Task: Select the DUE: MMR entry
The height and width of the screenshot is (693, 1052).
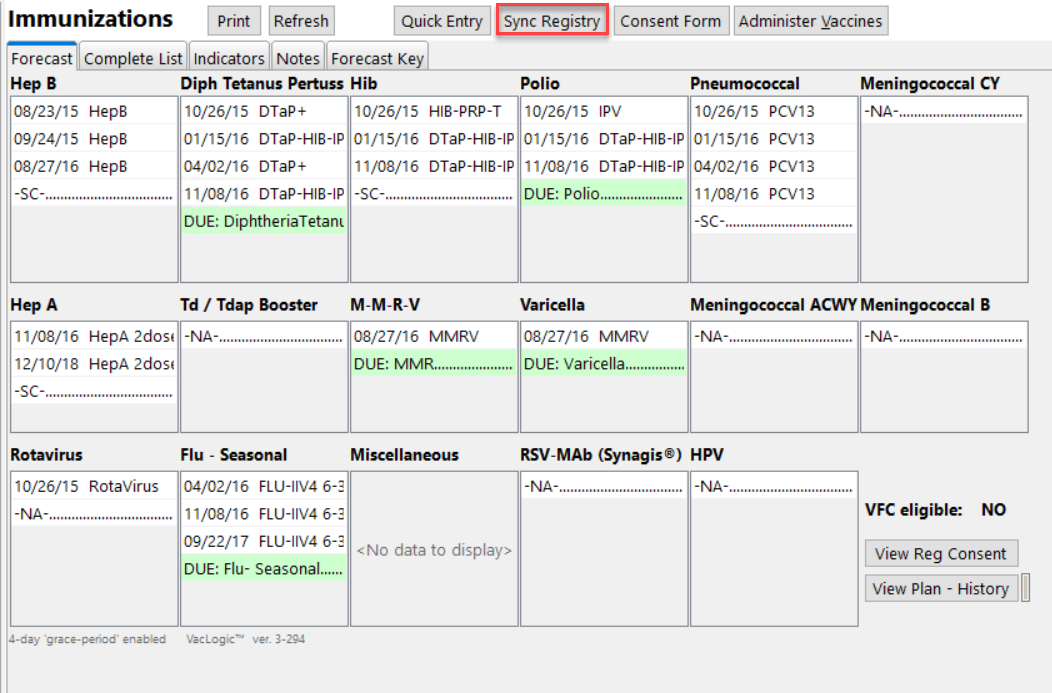Action: pos(433,364)
